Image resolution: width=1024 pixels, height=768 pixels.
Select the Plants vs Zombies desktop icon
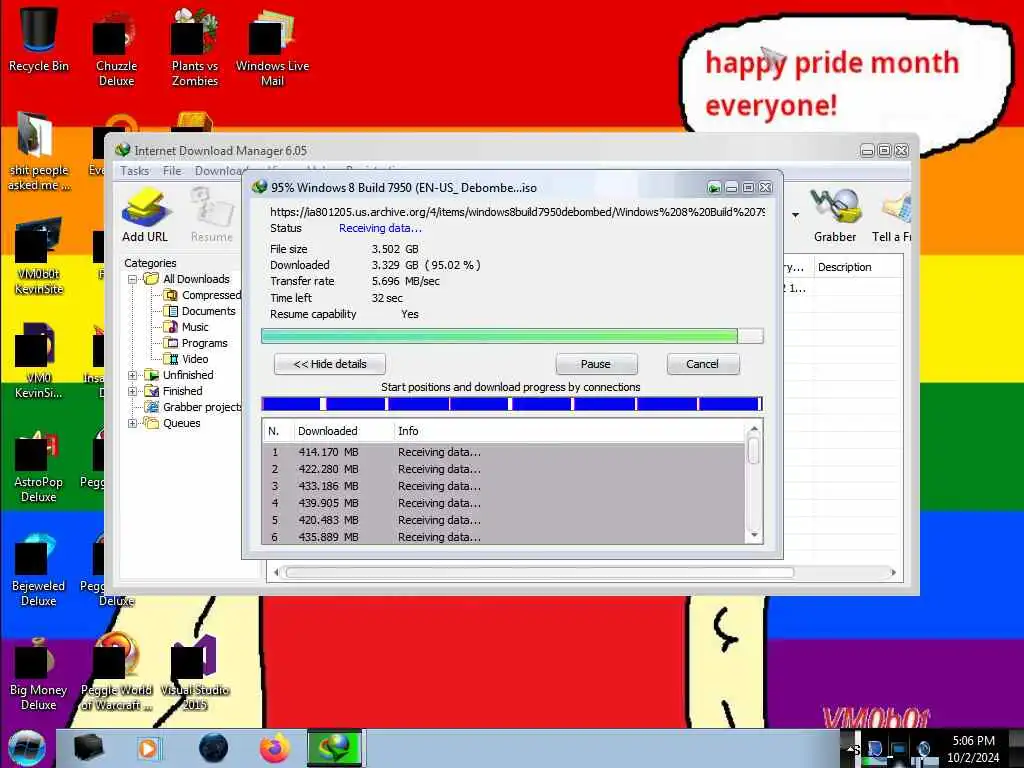(x=195, y=48)
